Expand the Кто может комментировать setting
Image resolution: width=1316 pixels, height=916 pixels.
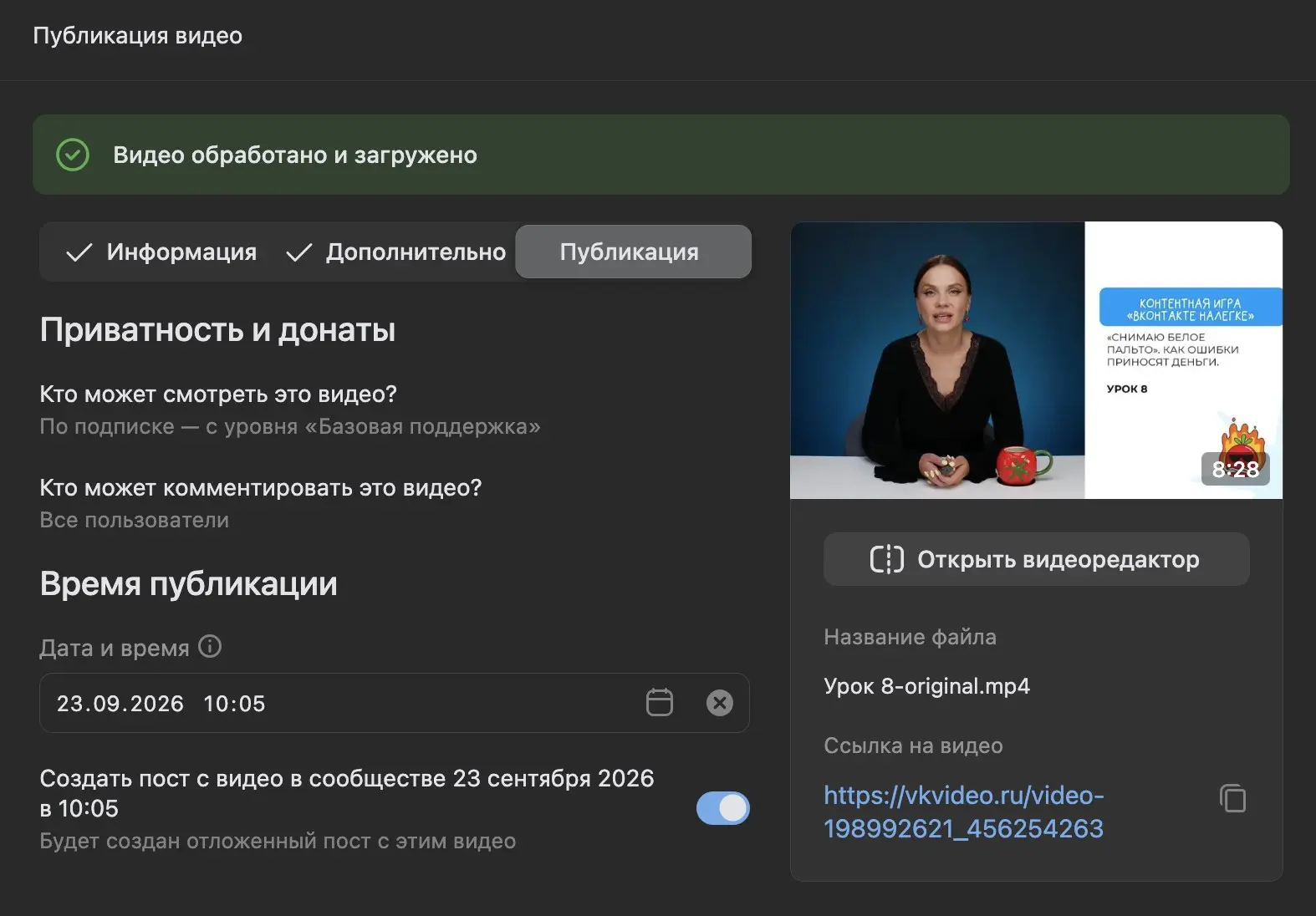261,504
